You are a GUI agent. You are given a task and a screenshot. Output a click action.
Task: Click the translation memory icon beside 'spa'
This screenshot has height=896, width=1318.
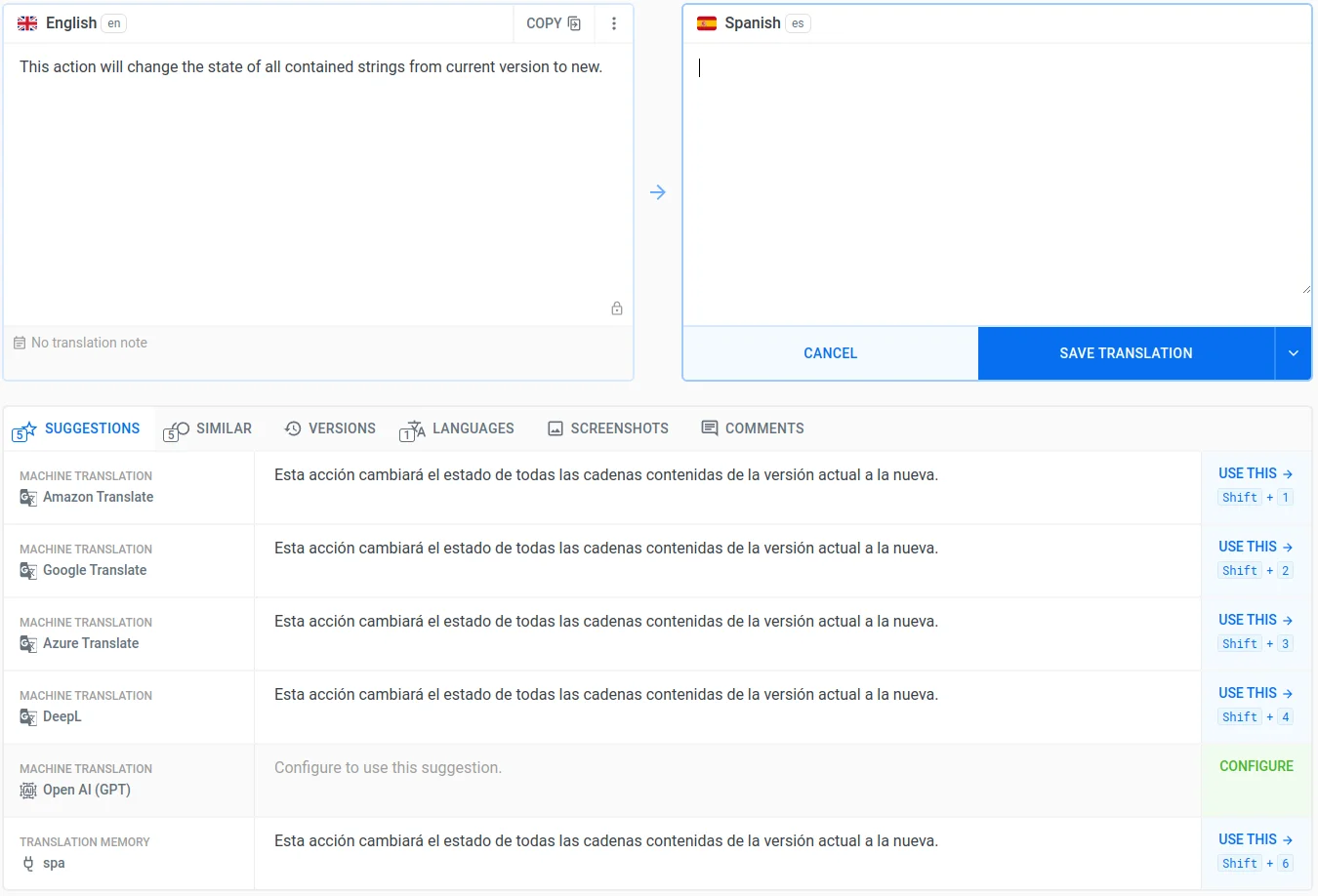point(27,863)
